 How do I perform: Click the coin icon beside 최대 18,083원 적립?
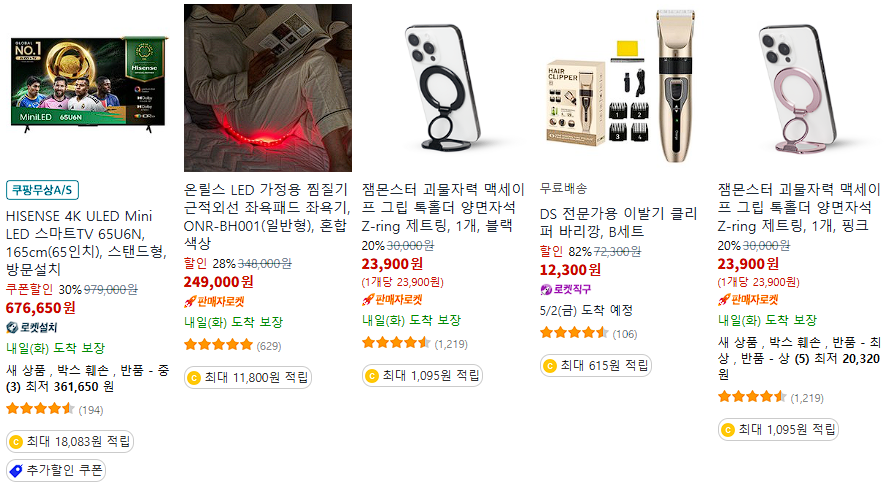16,441
